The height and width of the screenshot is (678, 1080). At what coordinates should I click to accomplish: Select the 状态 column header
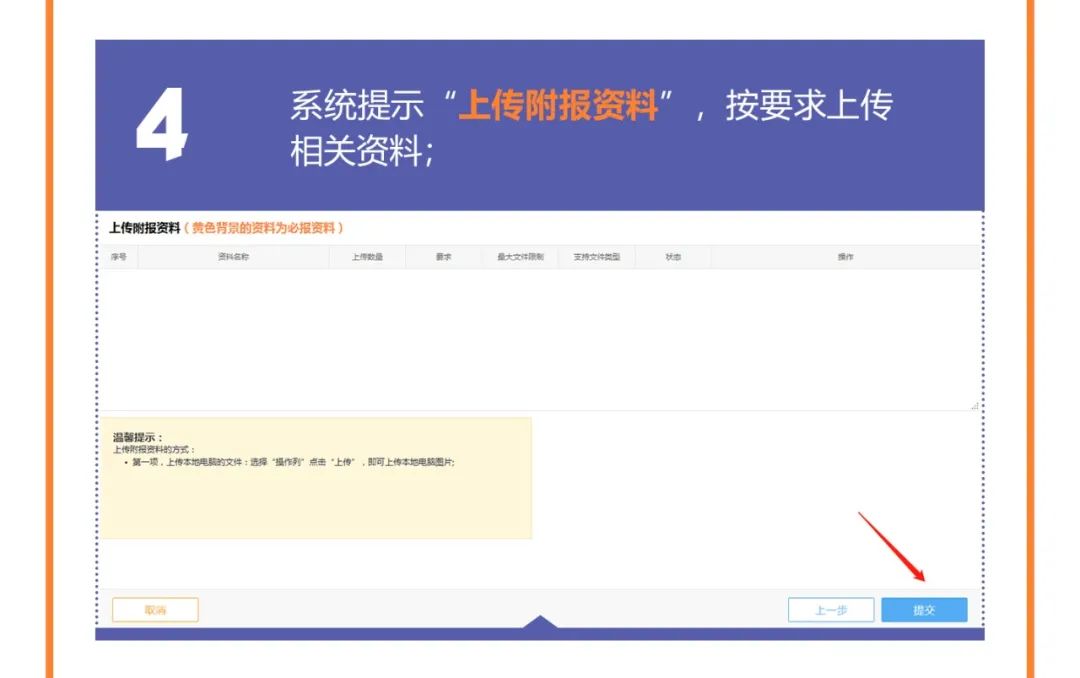tap(673, 257)
